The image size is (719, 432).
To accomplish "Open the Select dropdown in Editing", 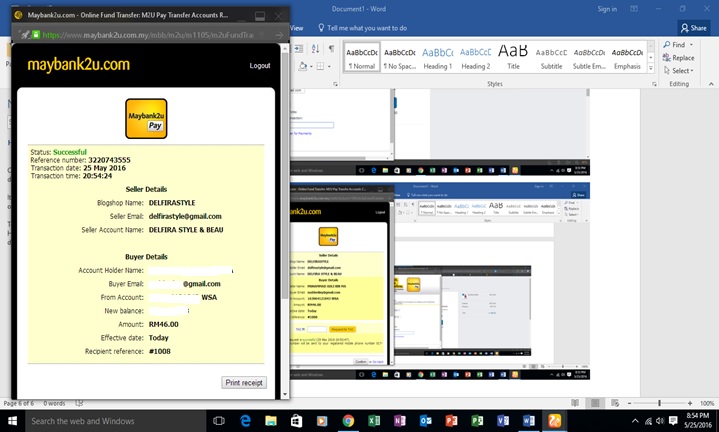I will click(678, 71).
